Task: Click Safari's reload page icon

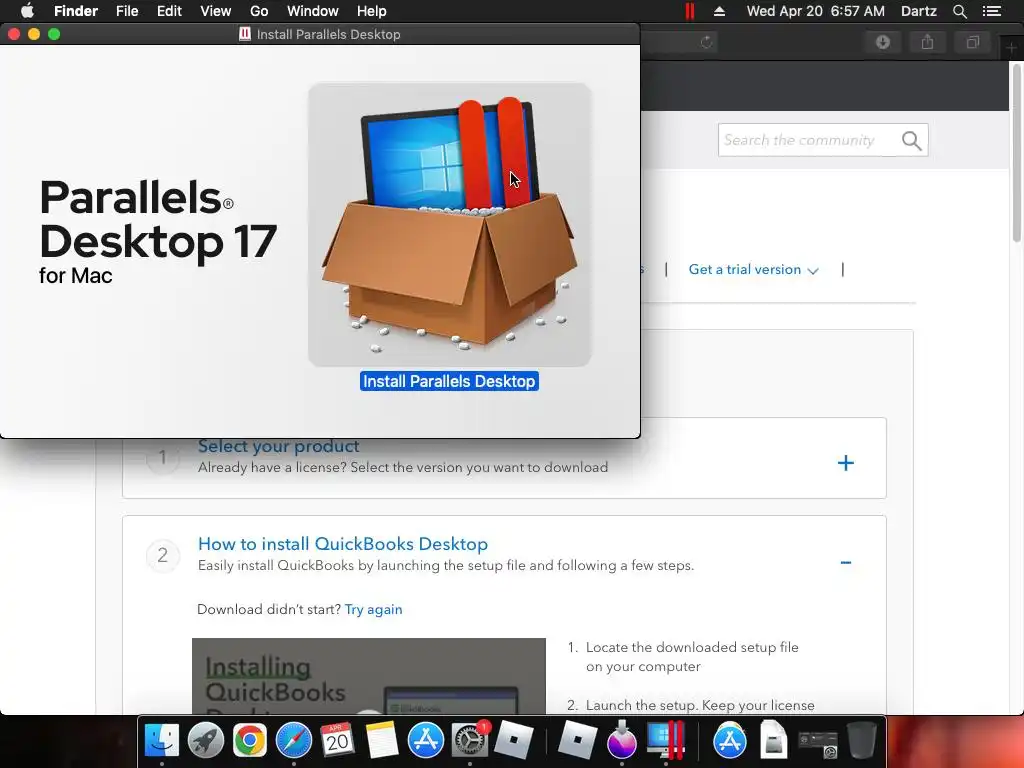Action: pos(706,42)
